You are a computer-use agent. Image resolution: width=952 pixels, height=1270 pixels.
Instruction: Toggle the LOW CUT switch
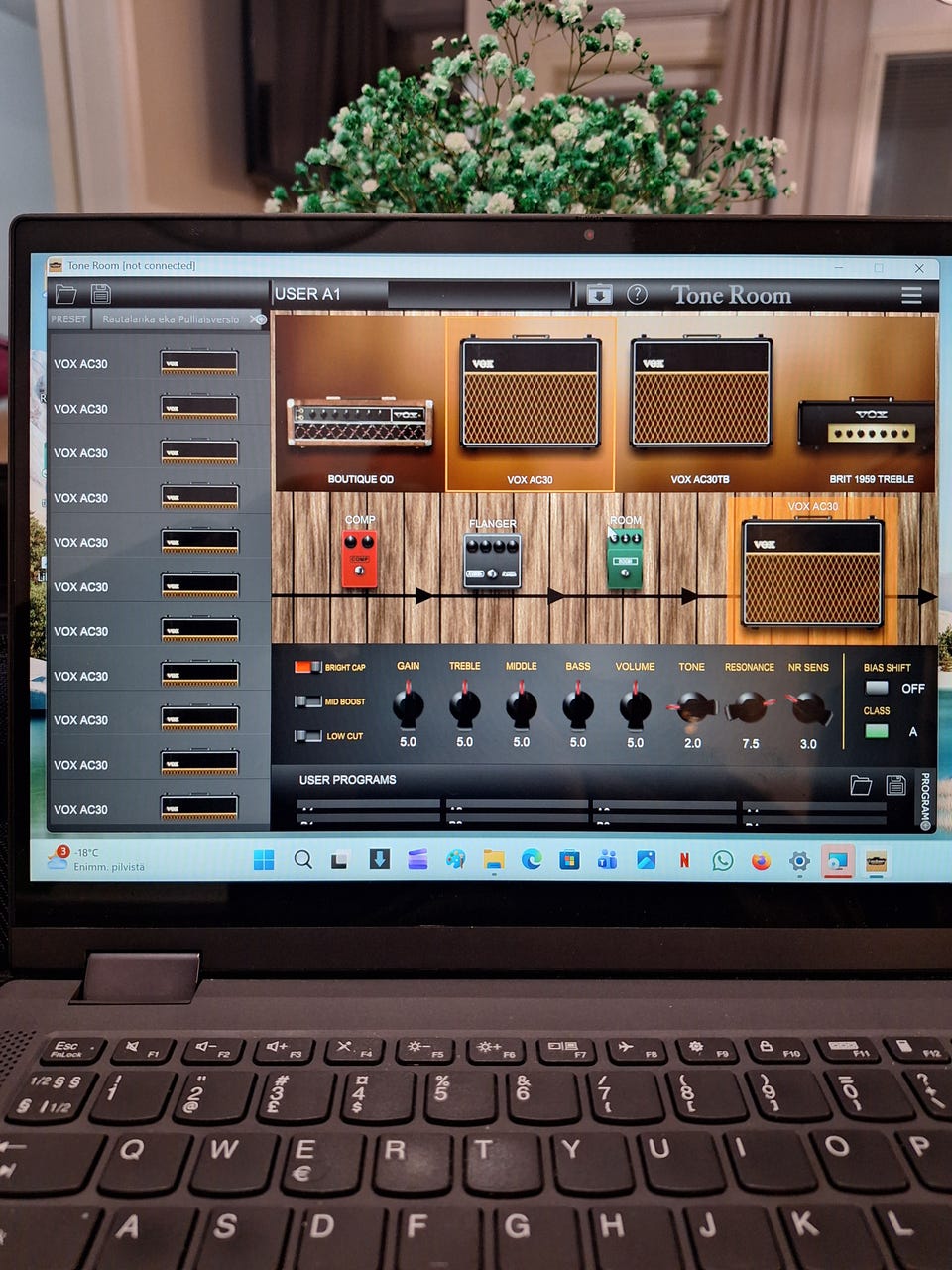click(x=308, y=736)
